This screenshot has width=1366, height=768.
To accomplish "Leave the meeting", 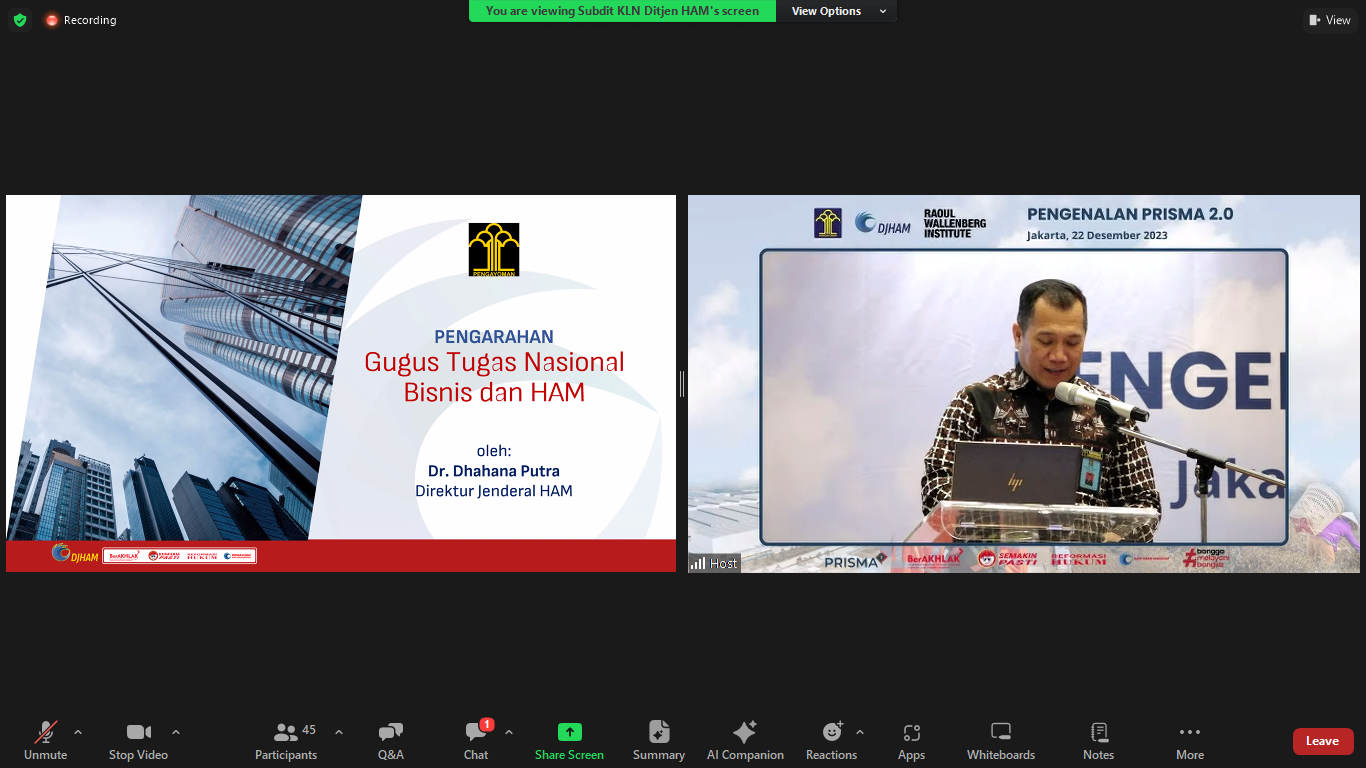I will click(1323, 741).
